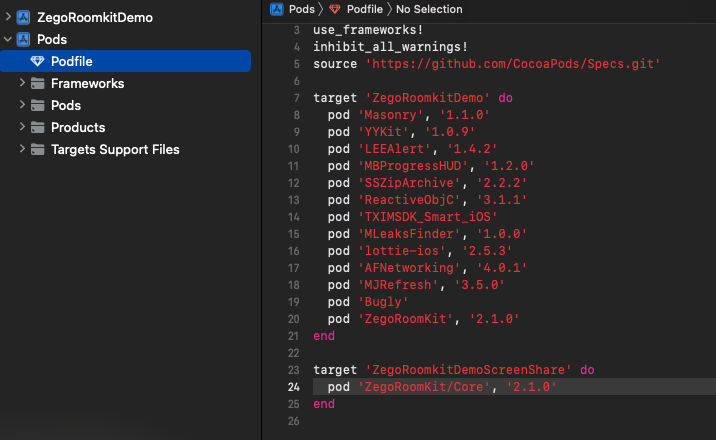The width and height of the screenshot is (716, 440).
Task: Click the Pods project icon in navigator
Action: (x=23, y=39)
